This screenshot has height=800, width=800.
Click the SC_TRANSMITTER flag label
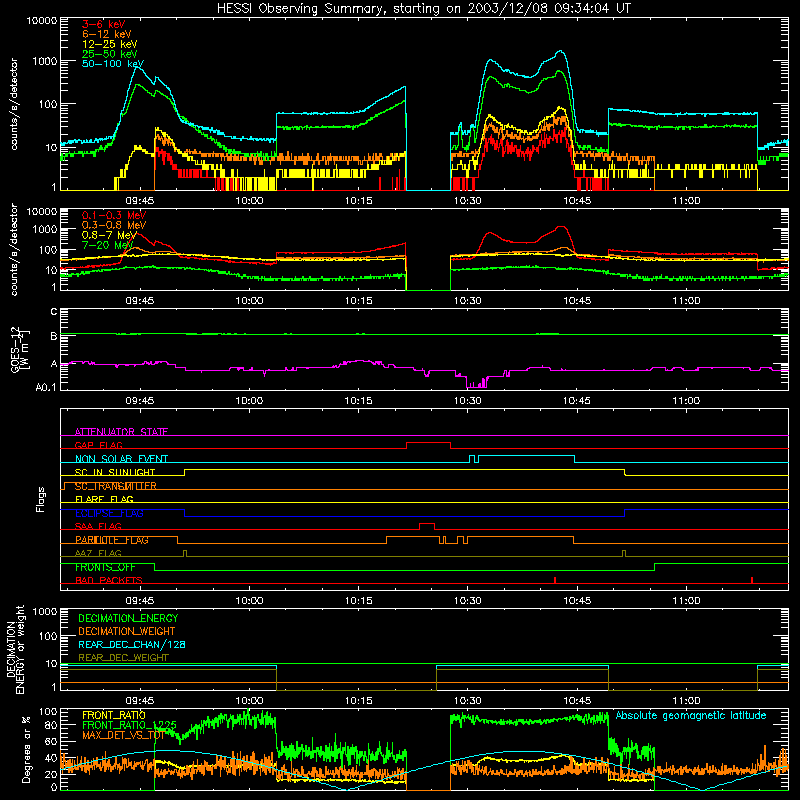(x=116, y=486)
